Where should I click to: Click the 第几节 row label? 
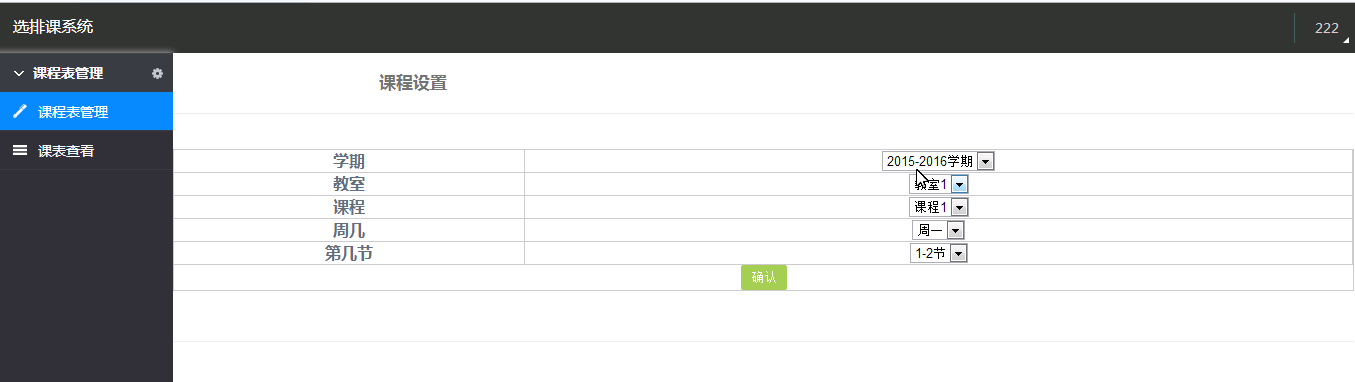(x=349, y=253)
